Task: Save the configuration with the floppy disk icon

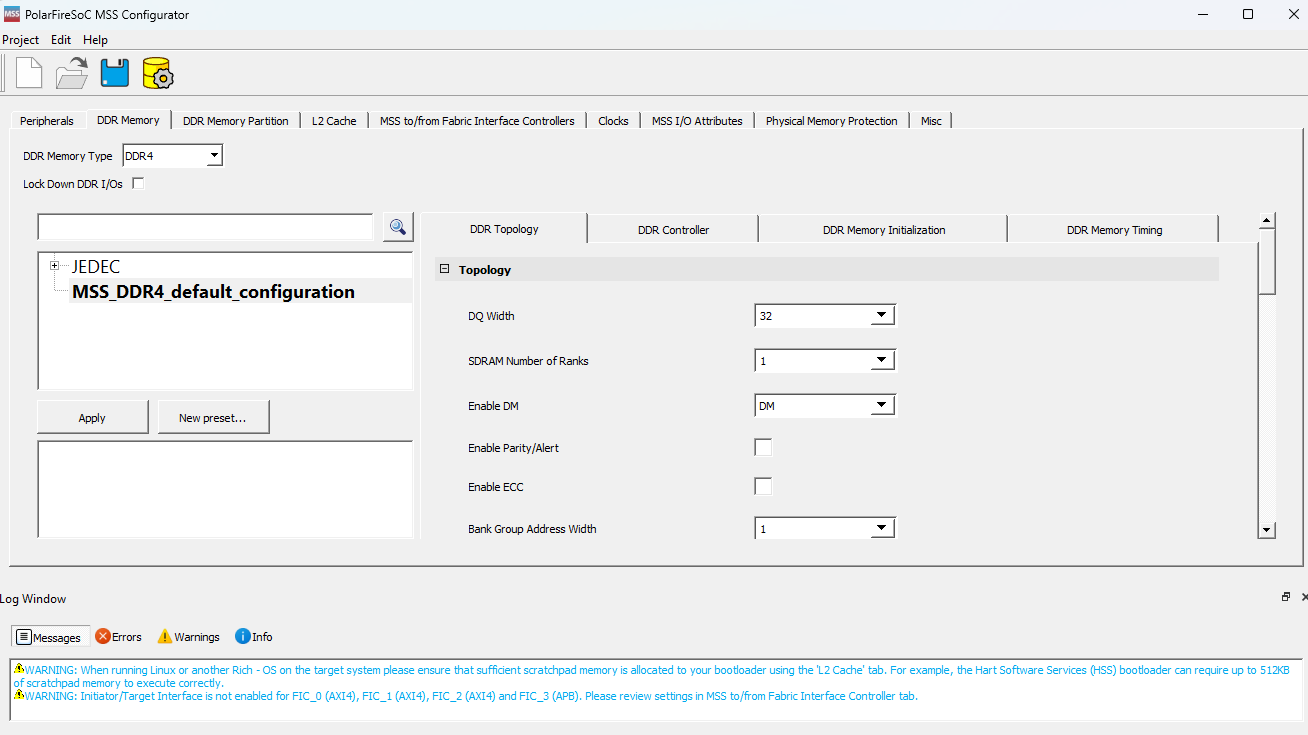Action: click(x=115, y=74)
